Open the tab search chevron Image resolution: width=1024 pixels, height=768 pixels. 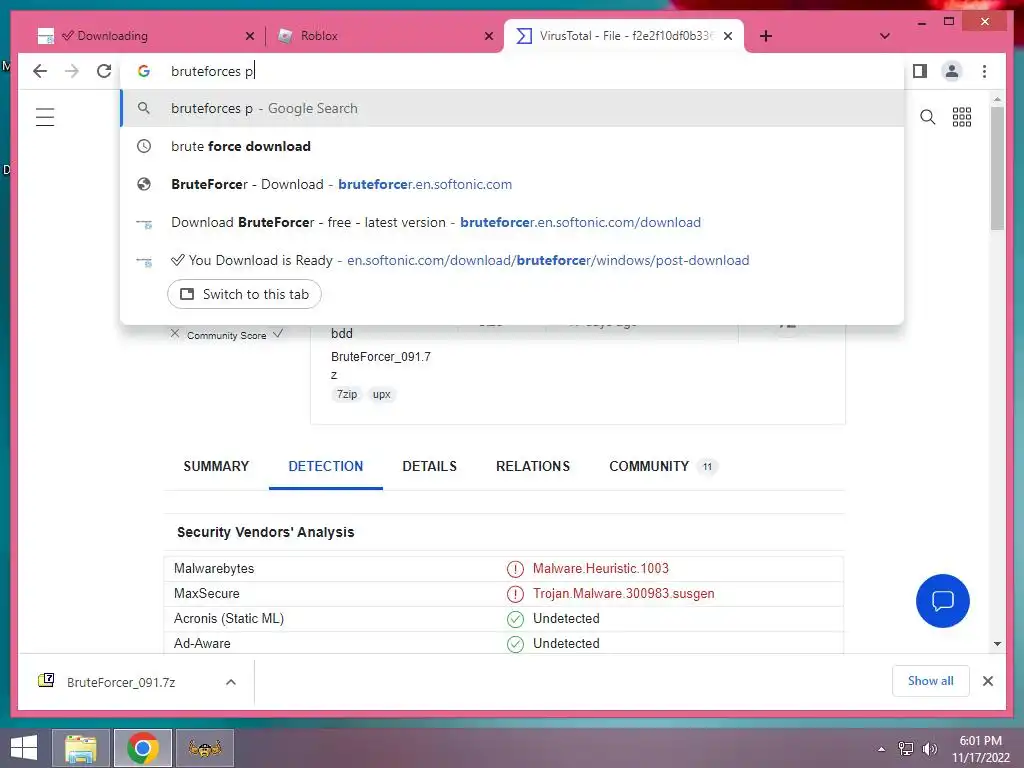pyautogui.click(x=884, y=36)
